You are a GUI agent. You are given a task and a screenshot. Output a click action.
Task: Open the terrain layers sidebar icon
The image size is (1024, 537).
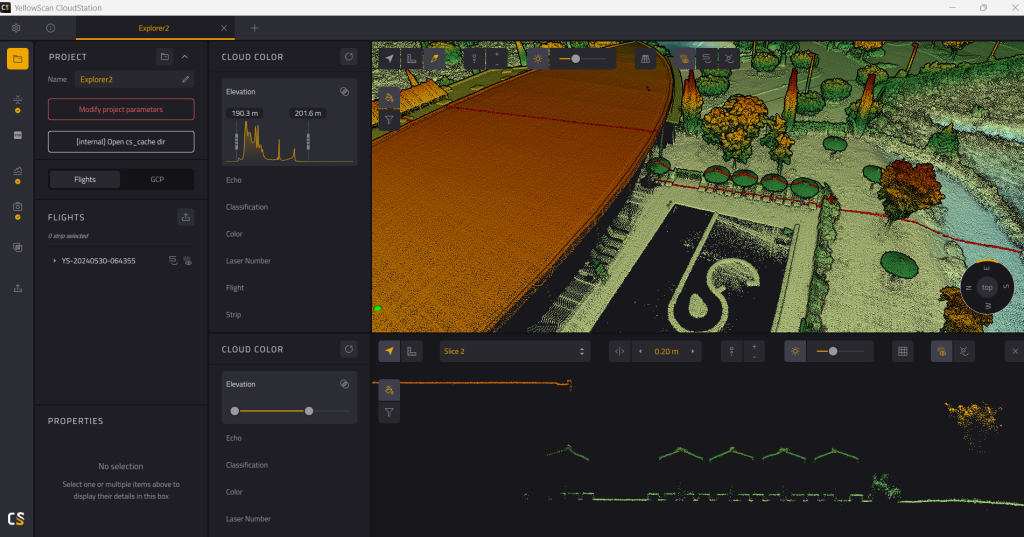[x=18, y=171]
